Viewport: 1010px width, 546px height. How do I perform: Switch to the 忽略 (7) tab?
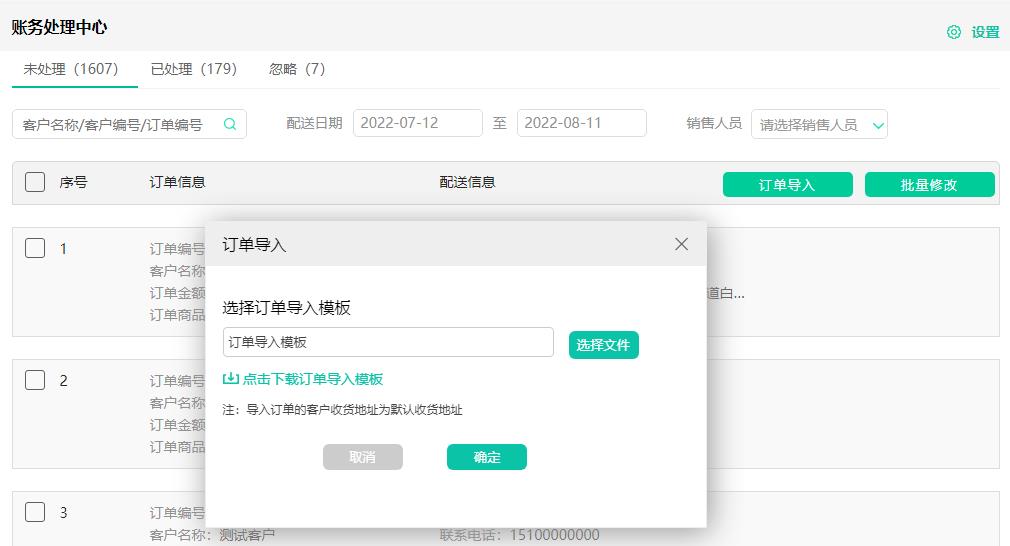point(297,69)
